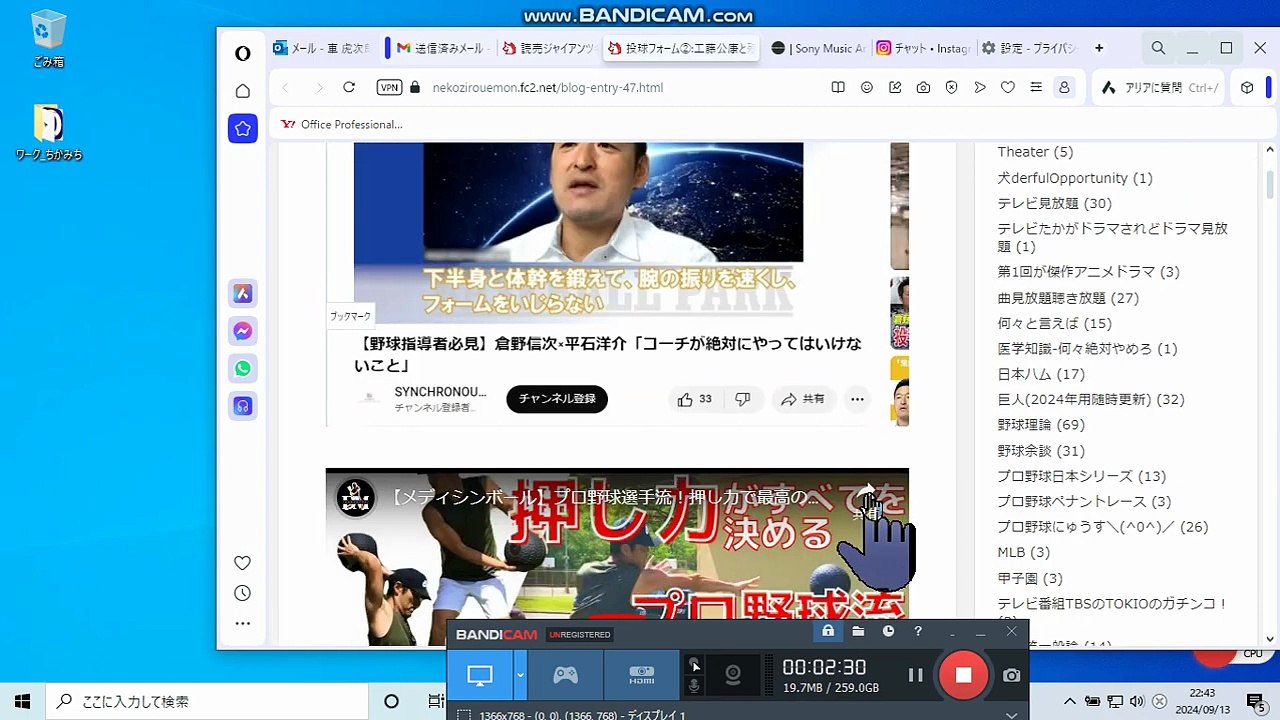The height and width of the screenshot is (720, 1280).
Task: Open reader mode book icon
Action: (x=838, y=87)
